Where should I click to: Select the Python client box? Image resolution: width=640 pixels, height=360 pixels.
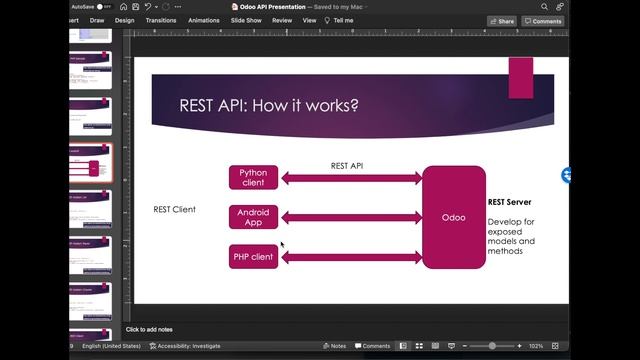[x=253, y=178]
